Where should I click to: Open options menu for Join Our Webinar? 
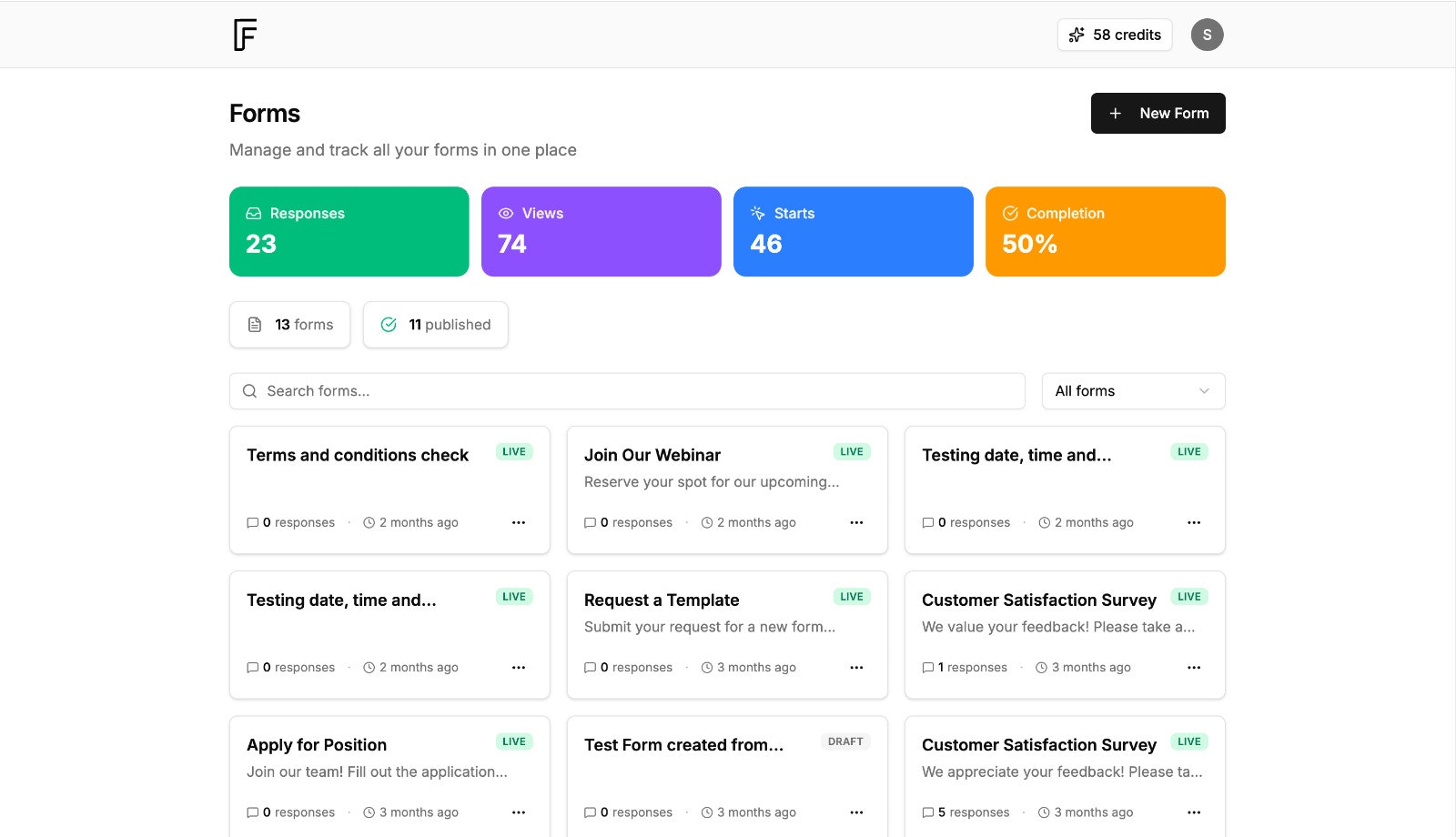click(x=856, y=522)
